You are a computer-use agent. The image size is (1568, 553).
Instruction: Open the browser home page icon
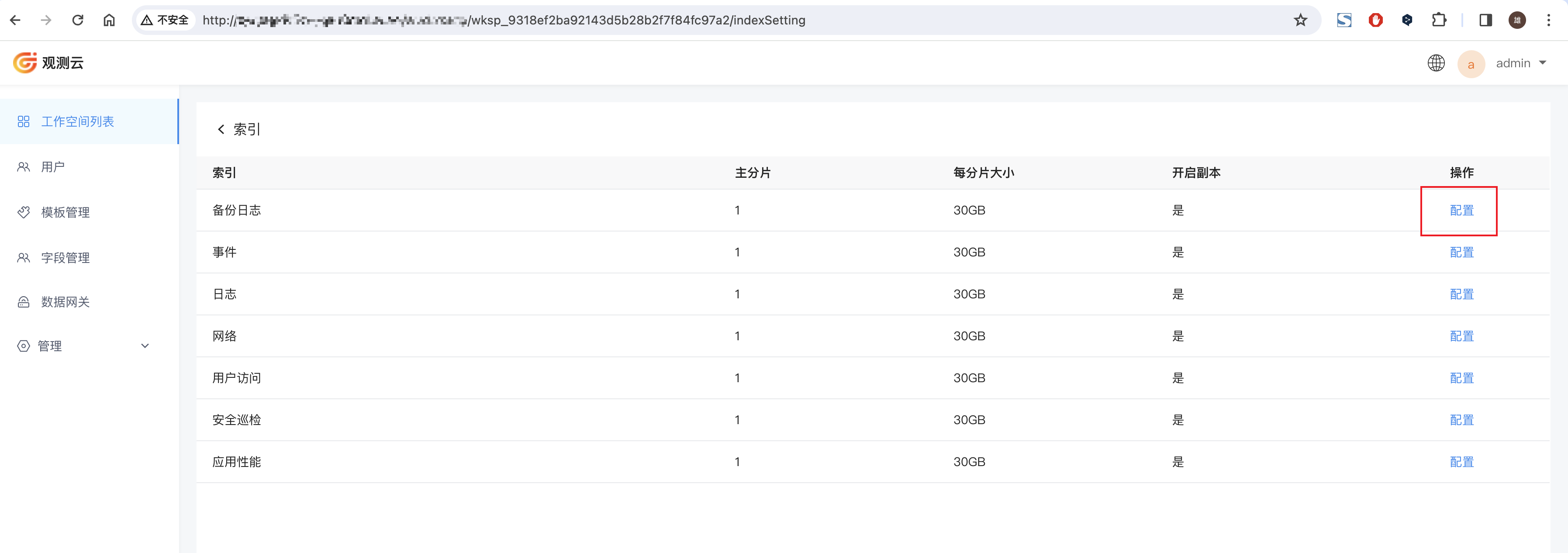[109, 20]
